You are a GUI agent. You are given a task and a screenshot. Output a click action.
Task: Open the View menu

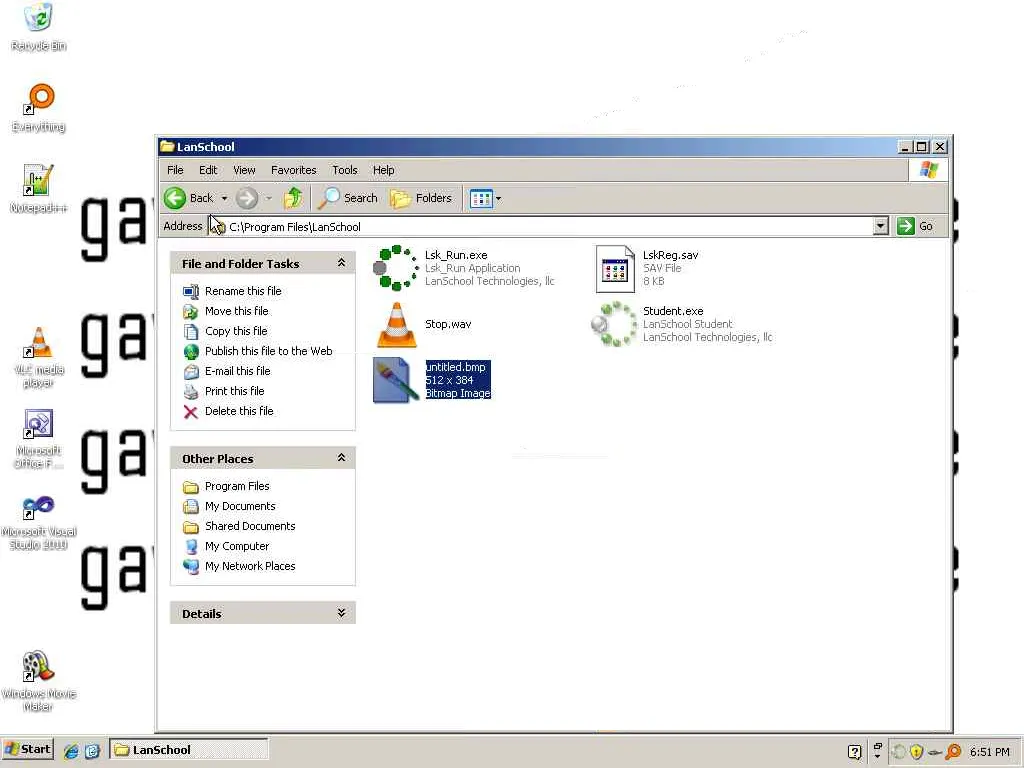pos(244,170)
